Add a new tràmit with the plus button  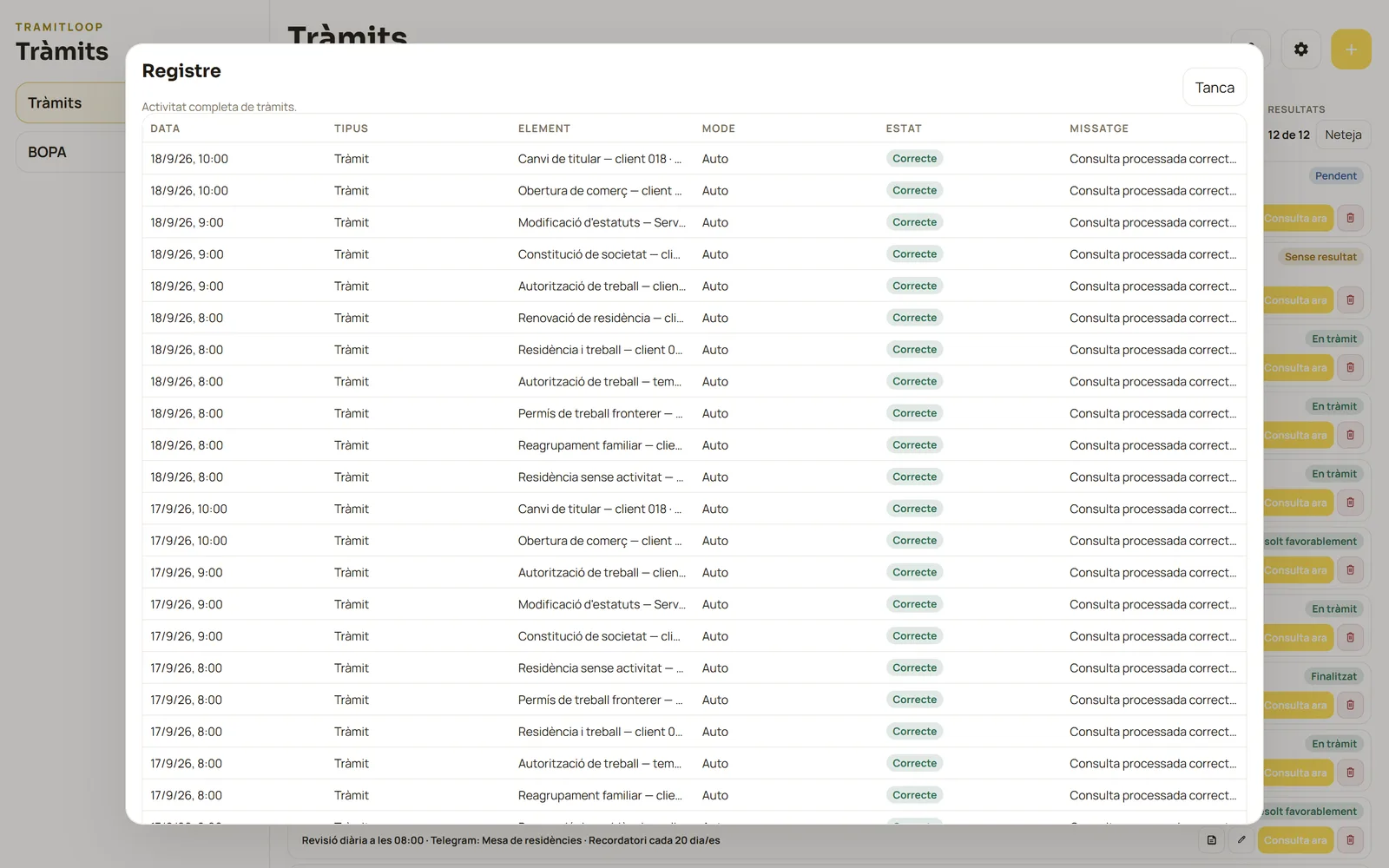(x=1351, y=49)
